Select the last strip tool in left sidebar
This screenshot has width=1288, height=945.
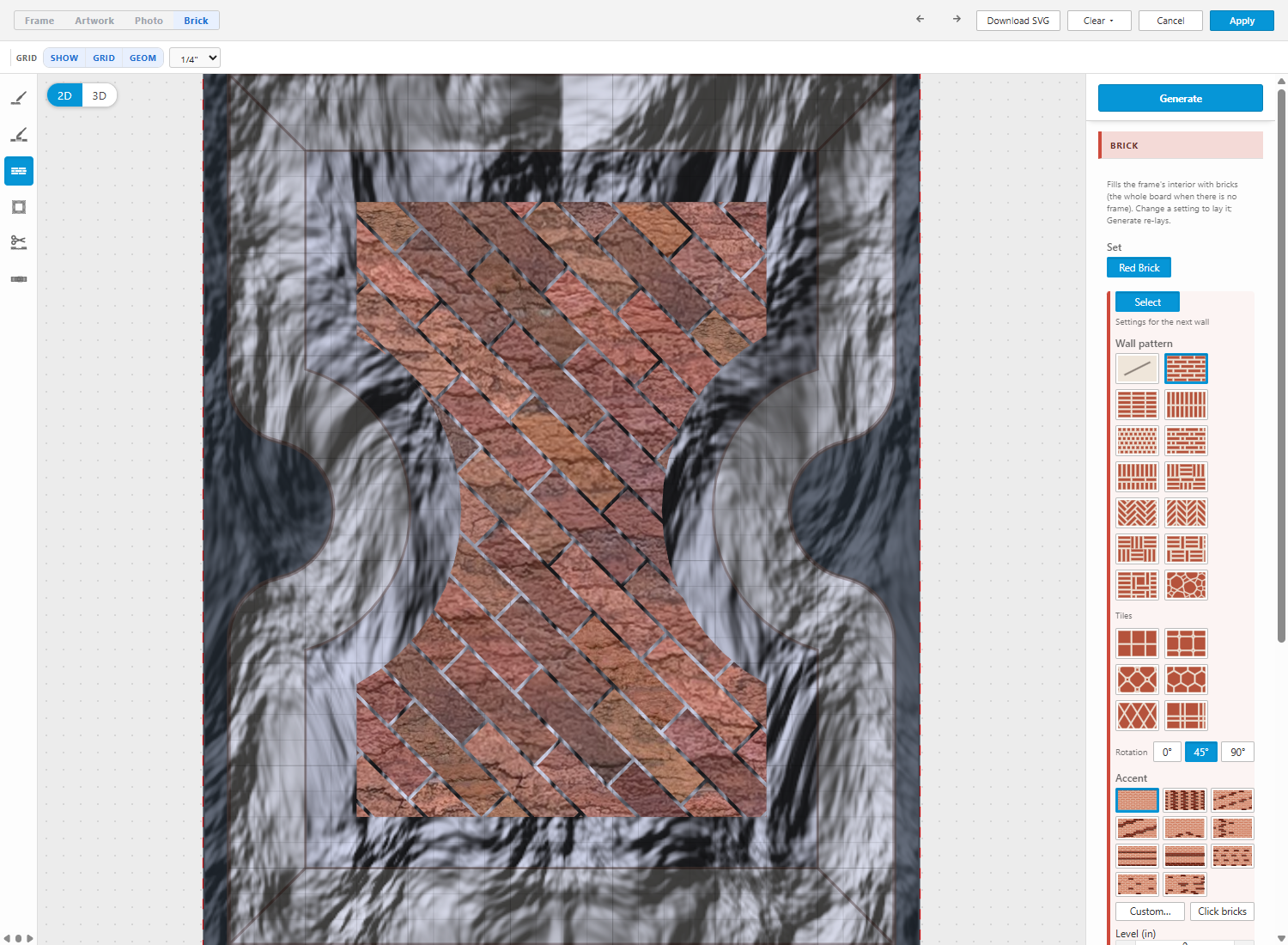click(x=19, y=279)
